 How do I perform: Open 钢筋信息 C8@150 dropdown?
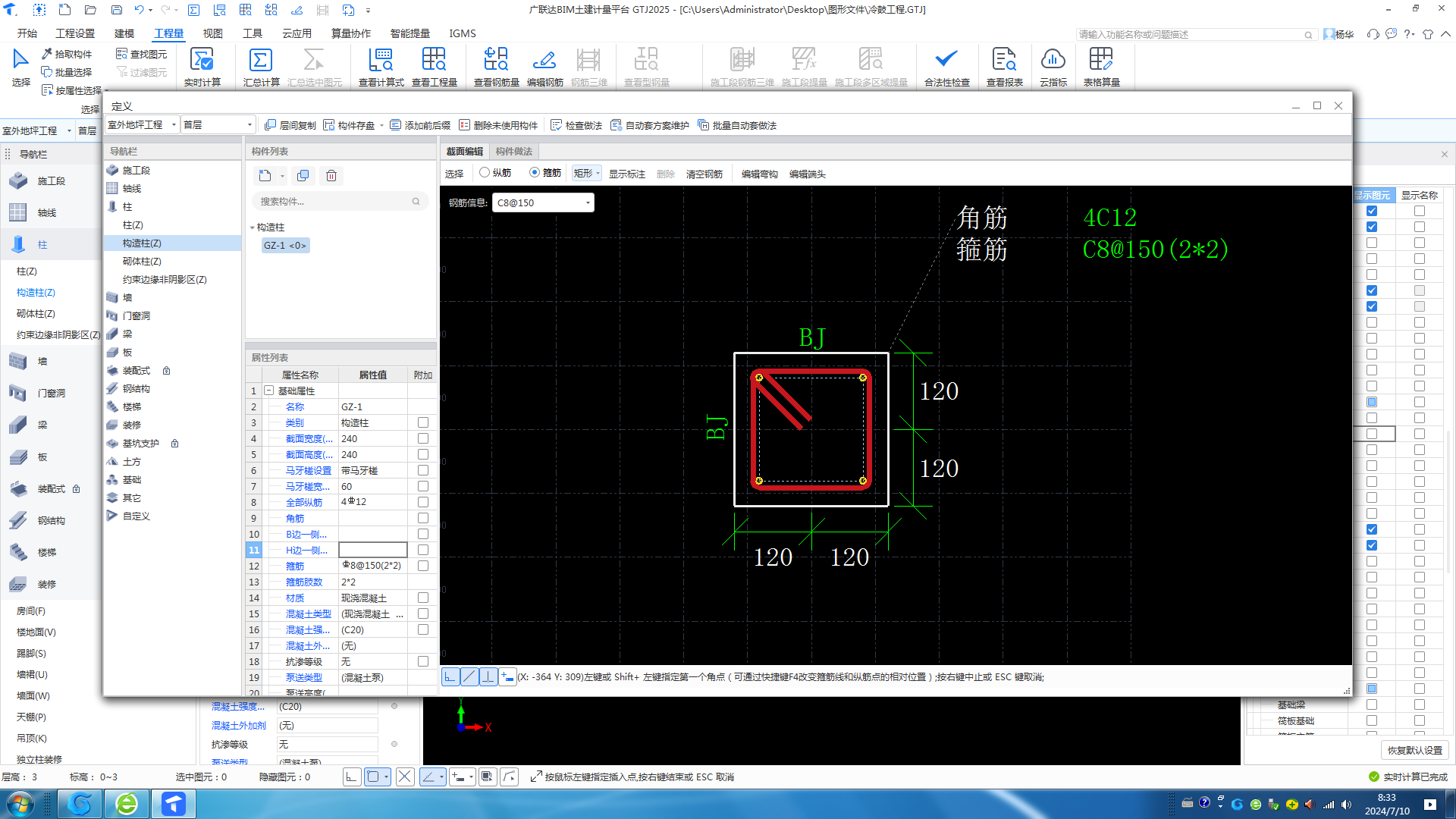587,202
